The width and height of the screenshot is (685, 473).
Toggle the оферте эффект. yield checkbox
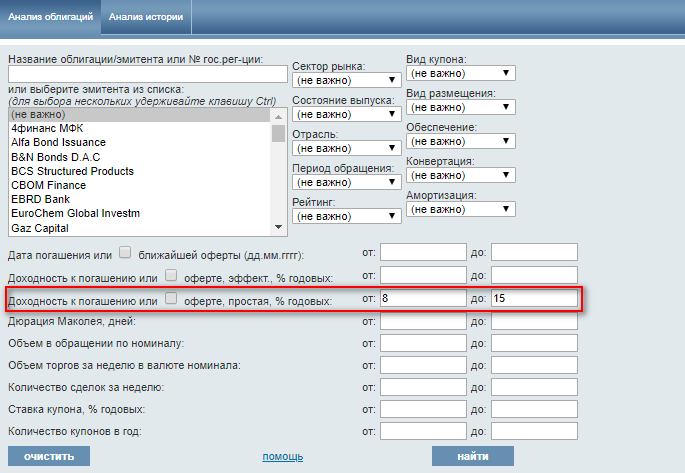click(x=171, y=275)
